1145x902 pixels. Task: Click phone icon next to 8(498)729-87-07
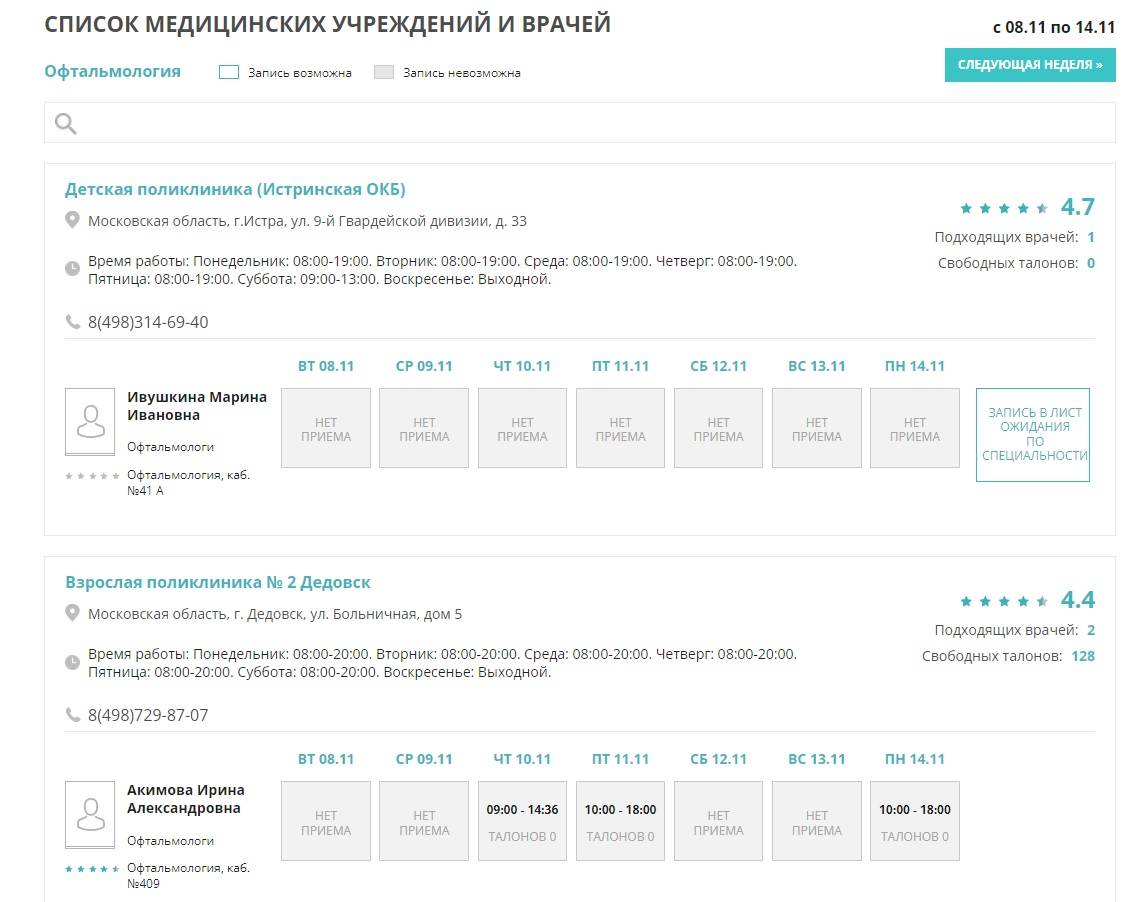[72, 715]
